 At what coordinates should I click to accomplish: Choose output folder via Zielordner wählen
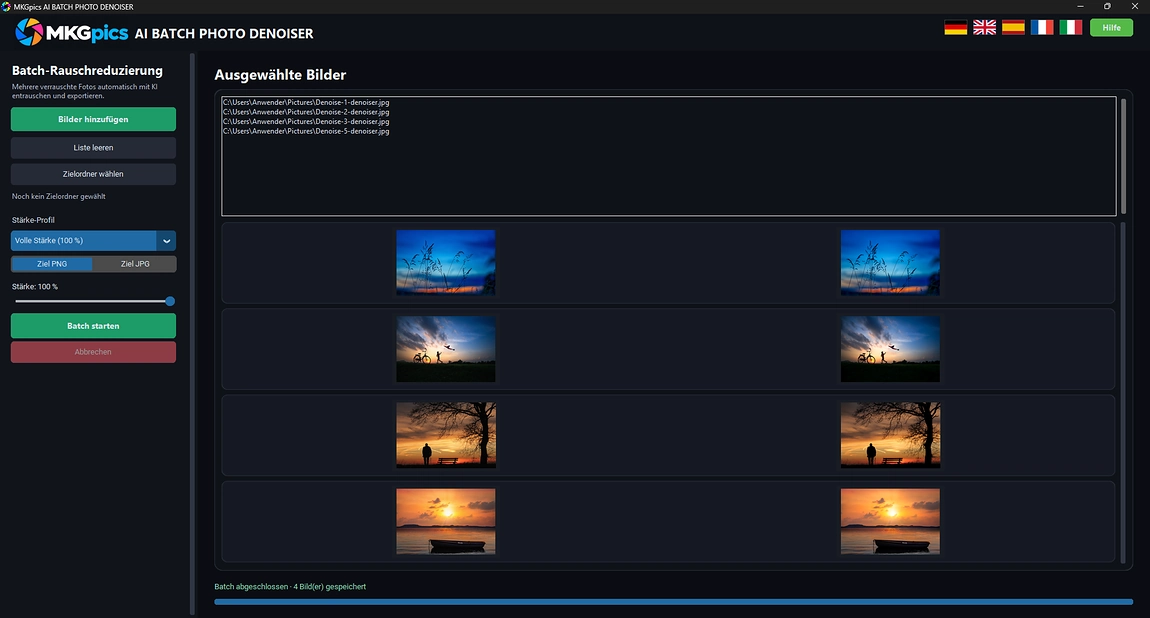(93, 174)
